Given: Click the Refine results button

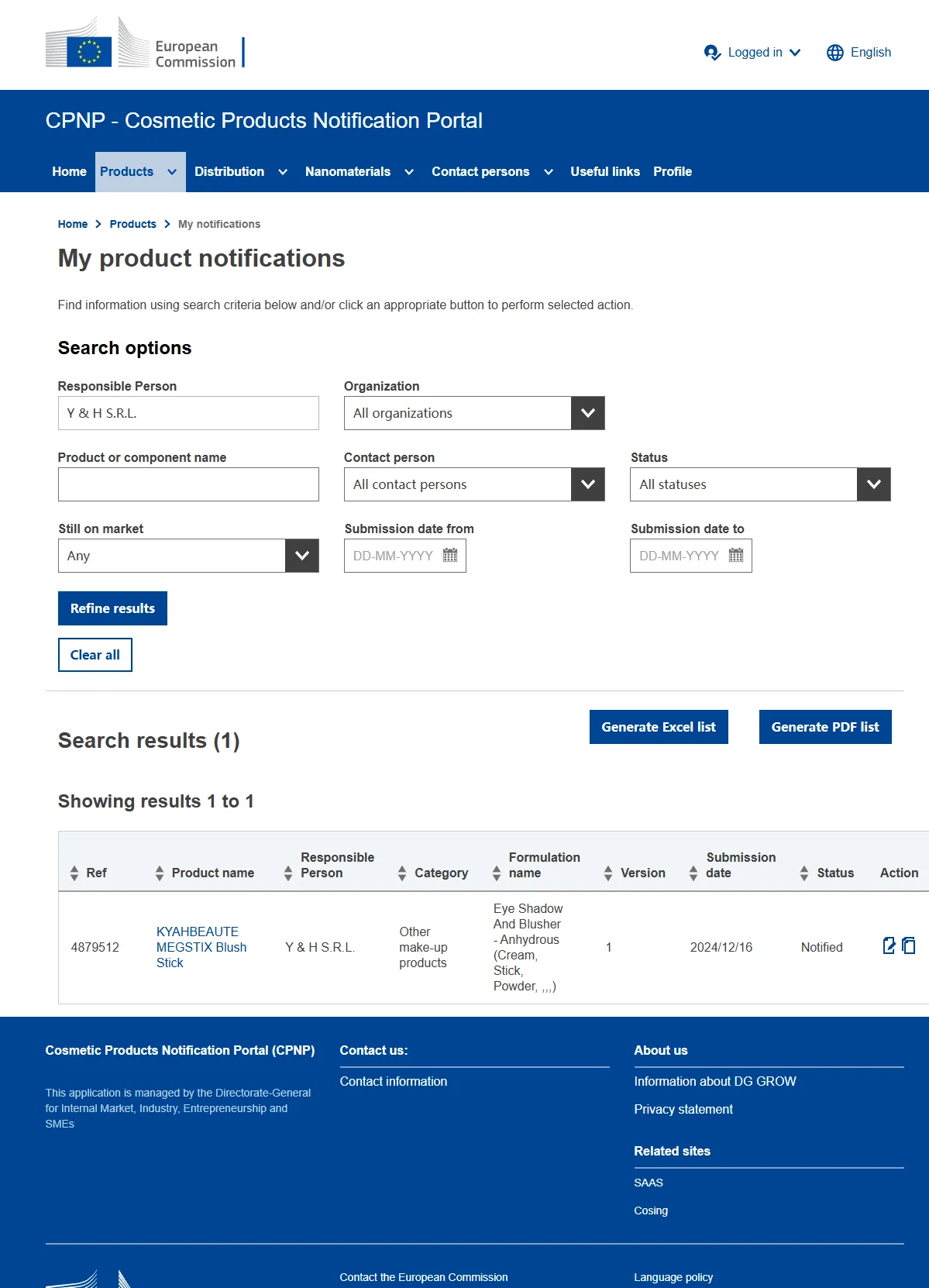Looking at the screenshot, I should pos(112,608).
